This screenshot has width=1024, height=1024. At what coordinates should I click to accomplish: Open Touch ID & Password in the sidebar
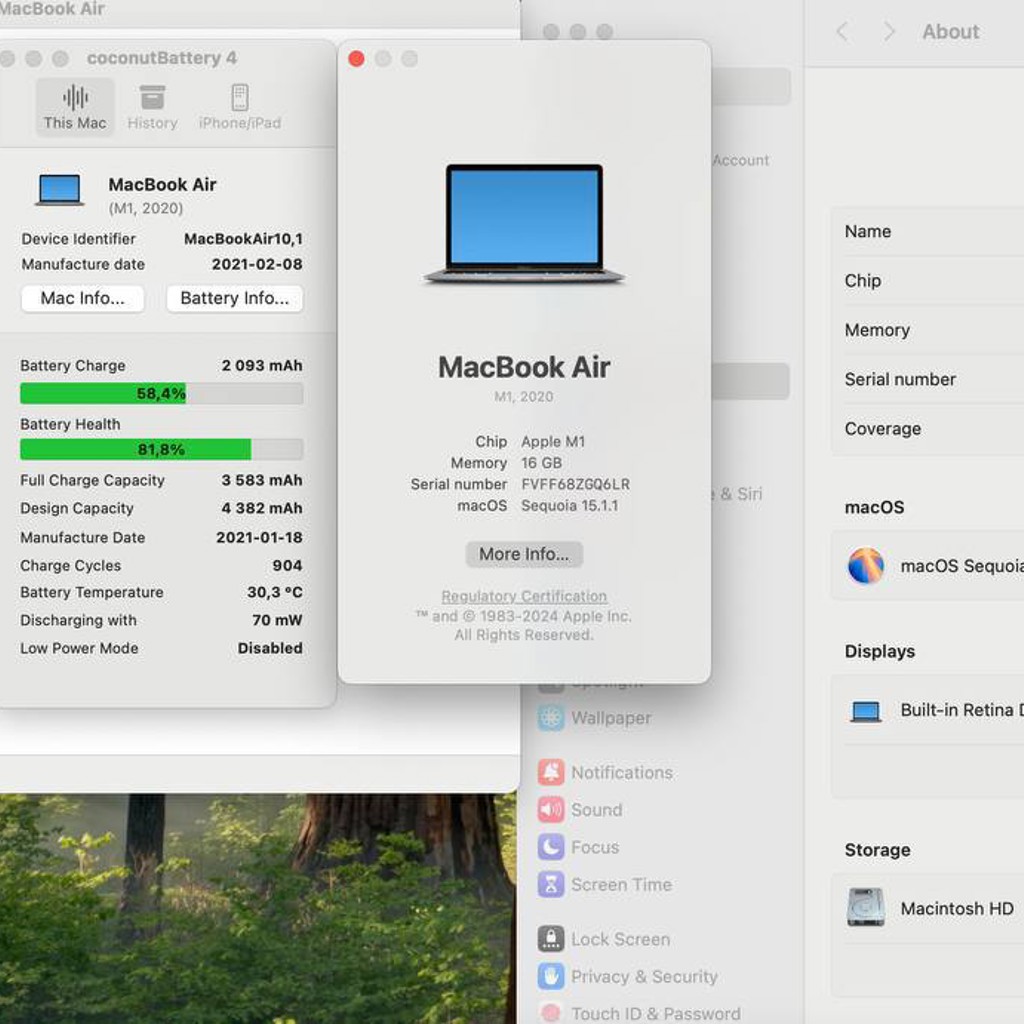(x=639, y=1013)
